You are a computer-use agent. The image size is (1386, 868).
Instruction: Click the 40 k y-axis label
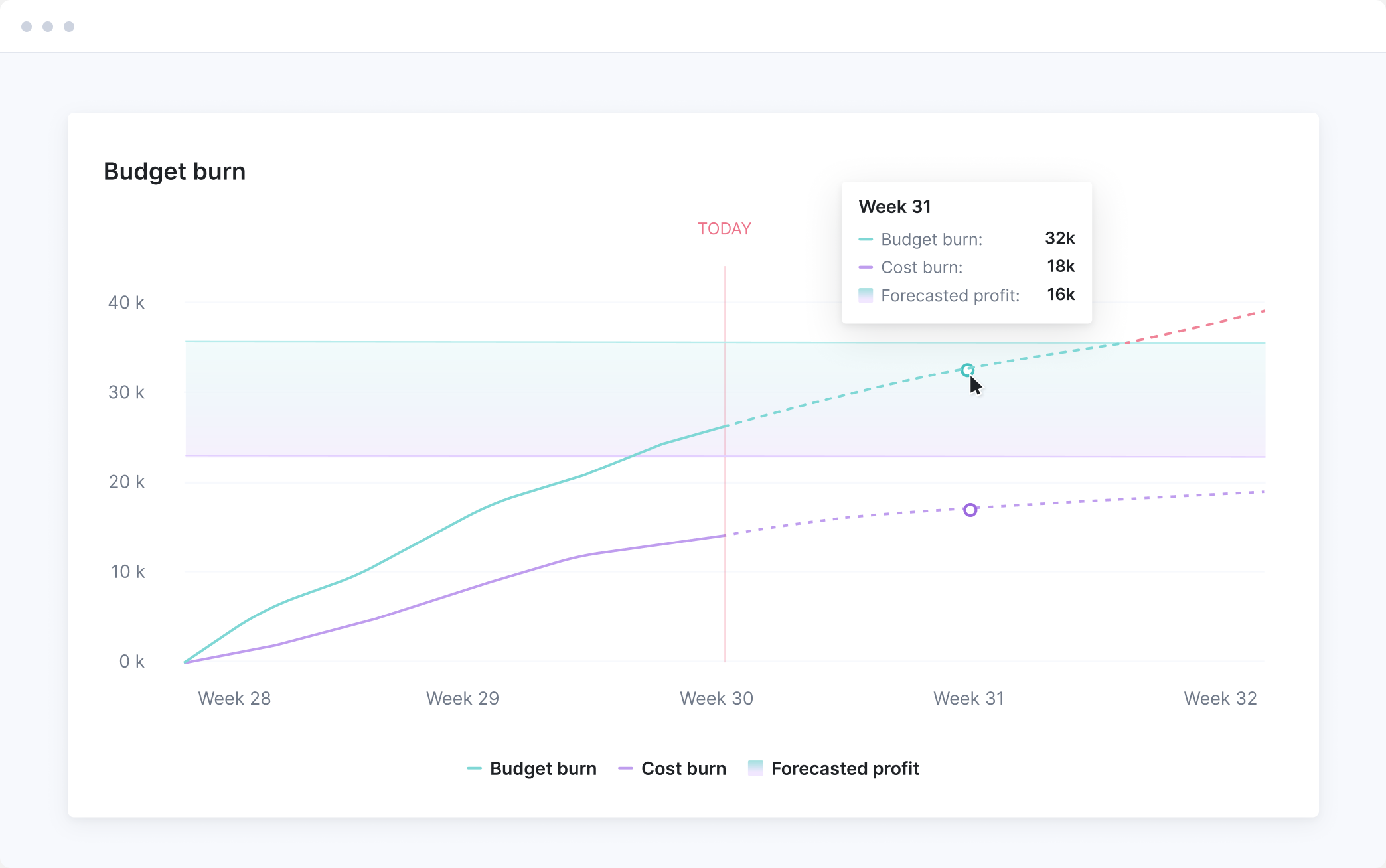coord(126,303)
